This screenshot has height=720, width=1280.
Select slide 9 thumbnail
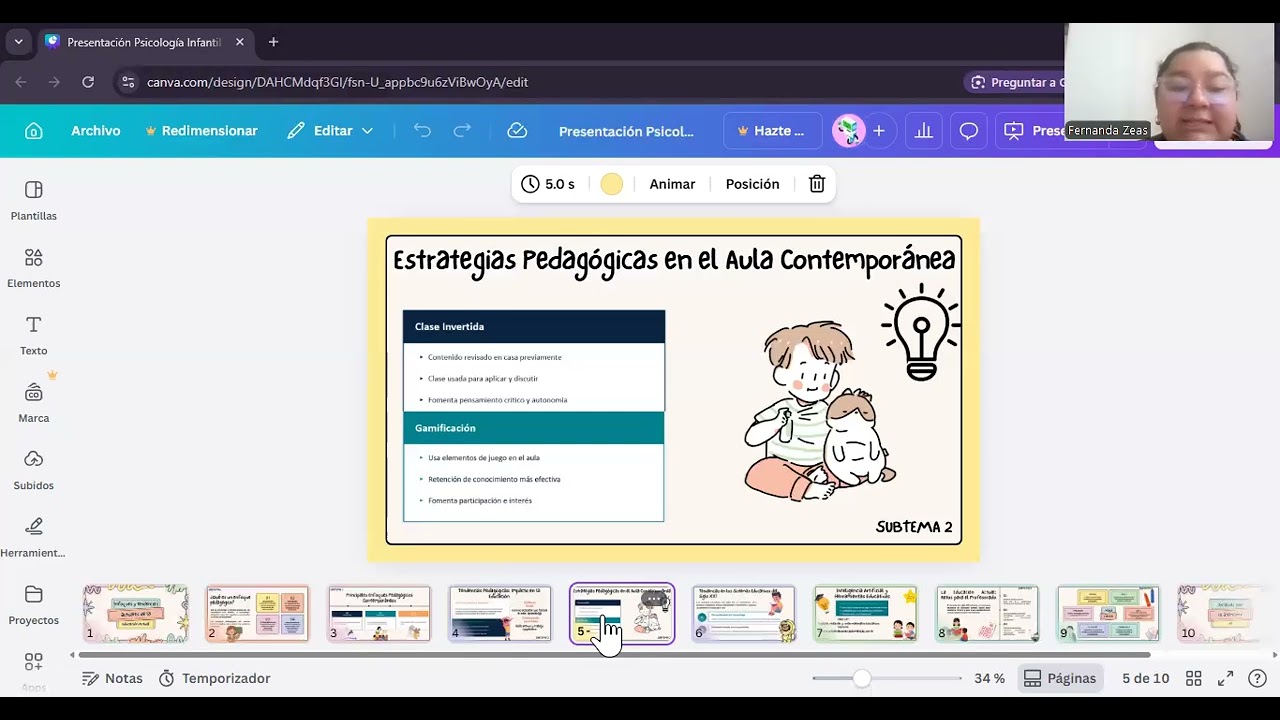click(x=1109, y=614)
